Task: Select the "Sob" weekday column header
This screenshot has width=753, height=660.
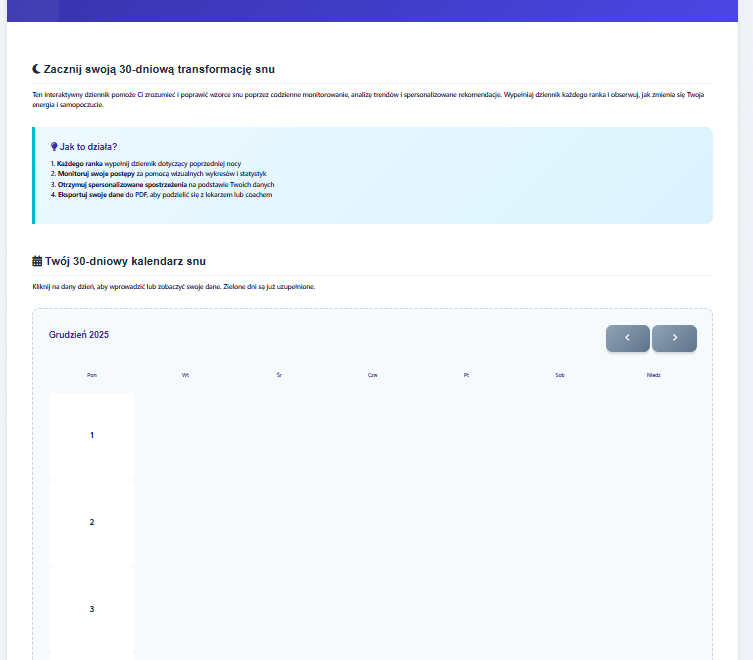Action: point(560,375)
